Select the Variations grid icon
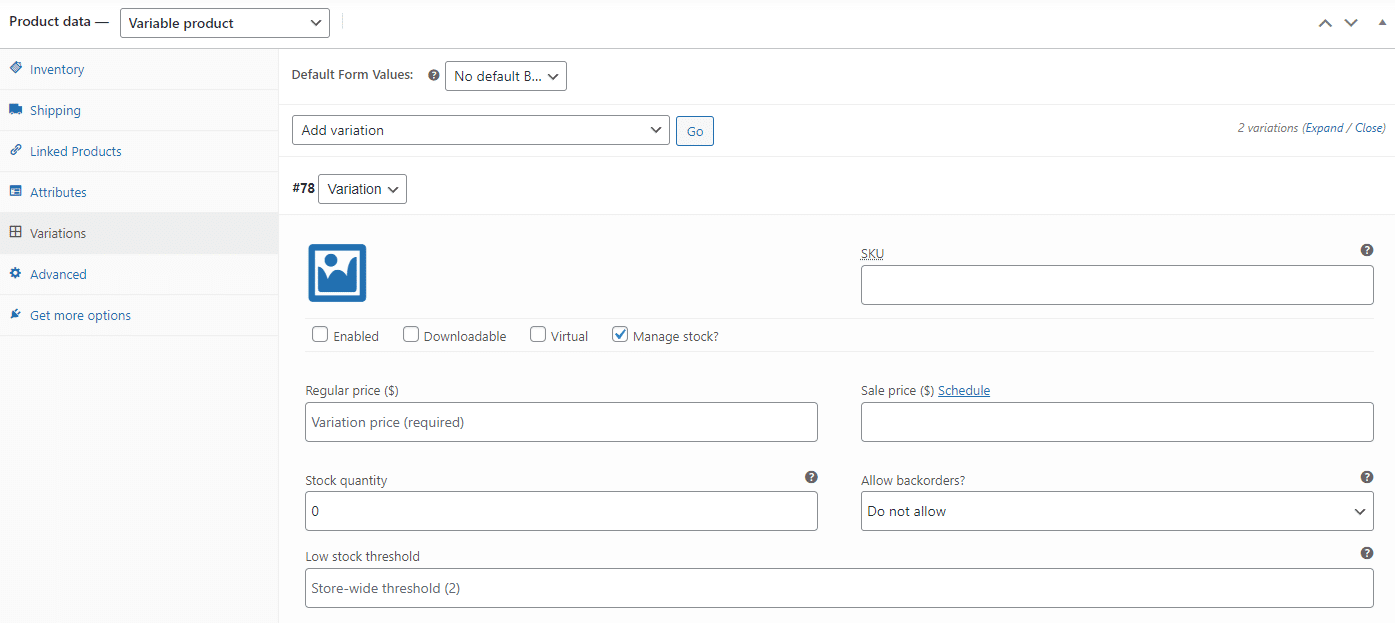The width and height of the screenshot is (1395, 623). click(16, 231)
